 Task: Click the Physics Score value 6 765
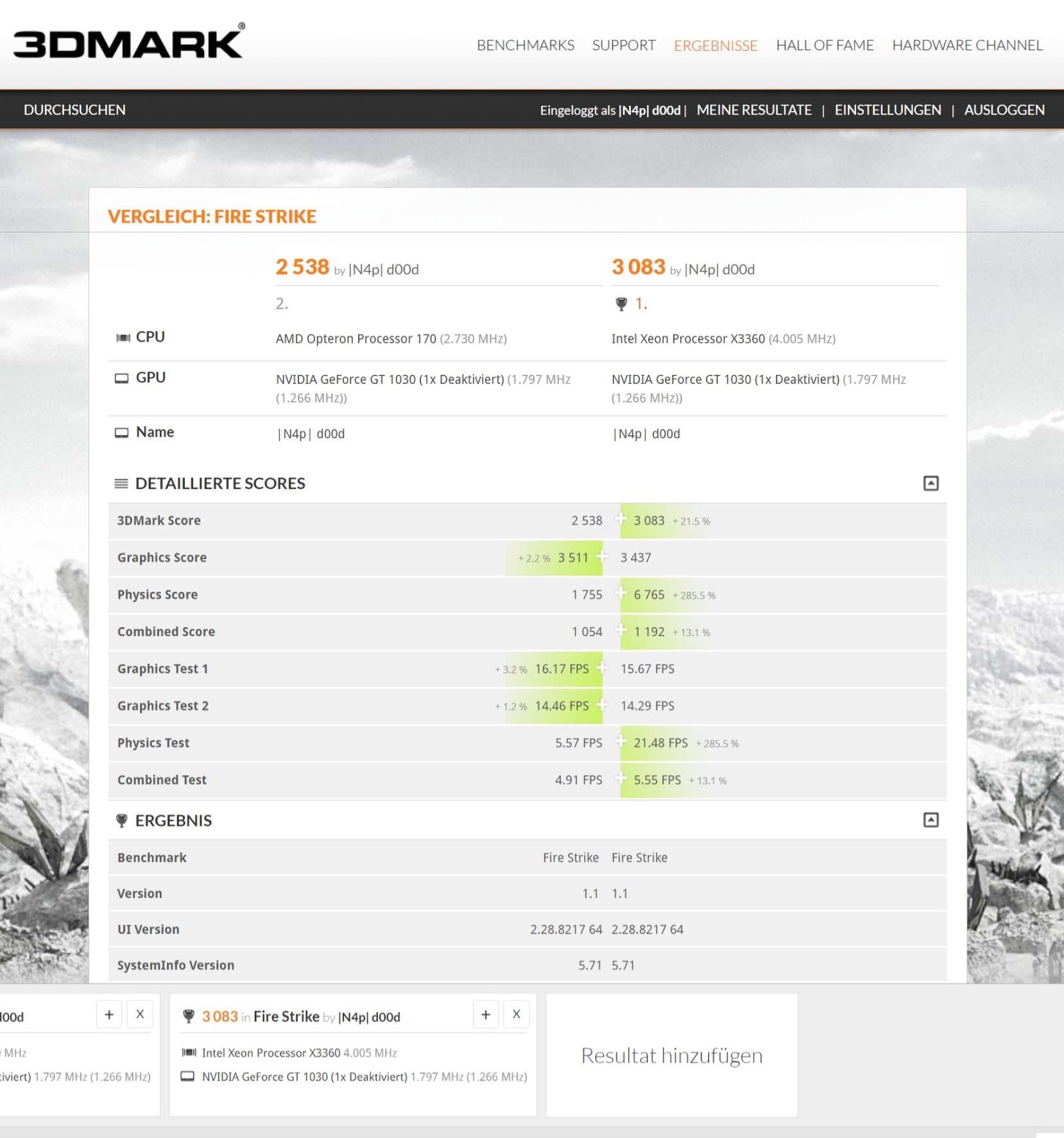(x=649, y=595)
